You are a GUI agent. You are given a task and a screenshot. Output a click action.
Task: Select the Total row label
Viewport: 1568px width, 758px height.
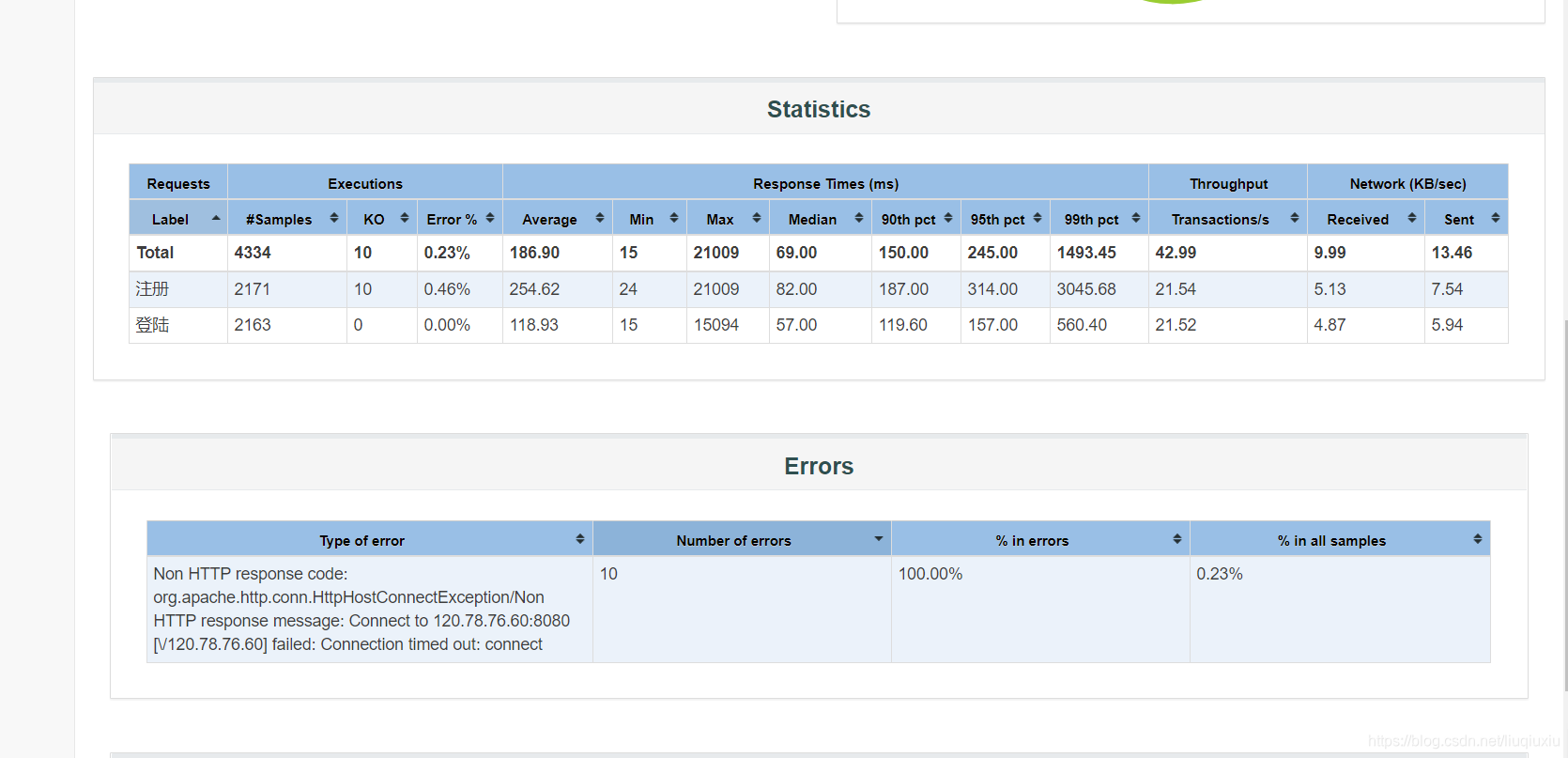coord(155,253)
